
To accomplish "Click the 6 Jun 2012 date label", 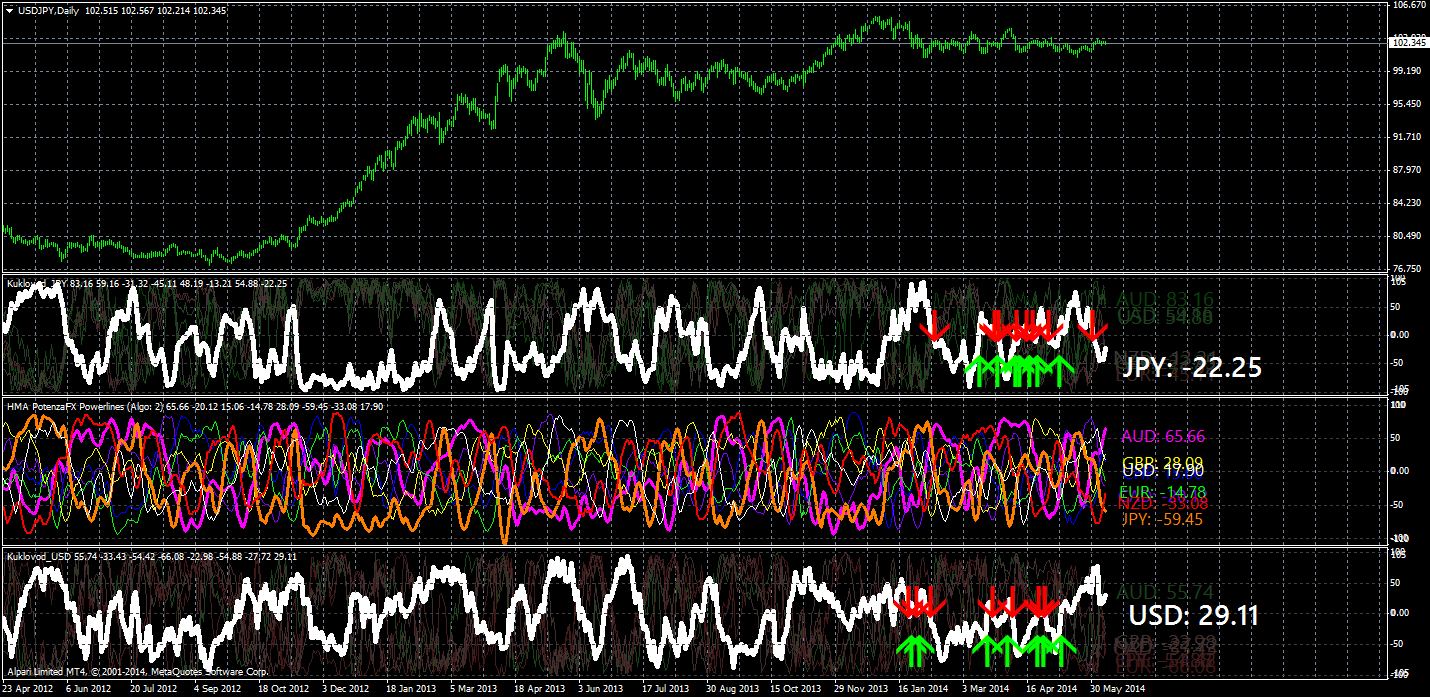I will point(86,689).
